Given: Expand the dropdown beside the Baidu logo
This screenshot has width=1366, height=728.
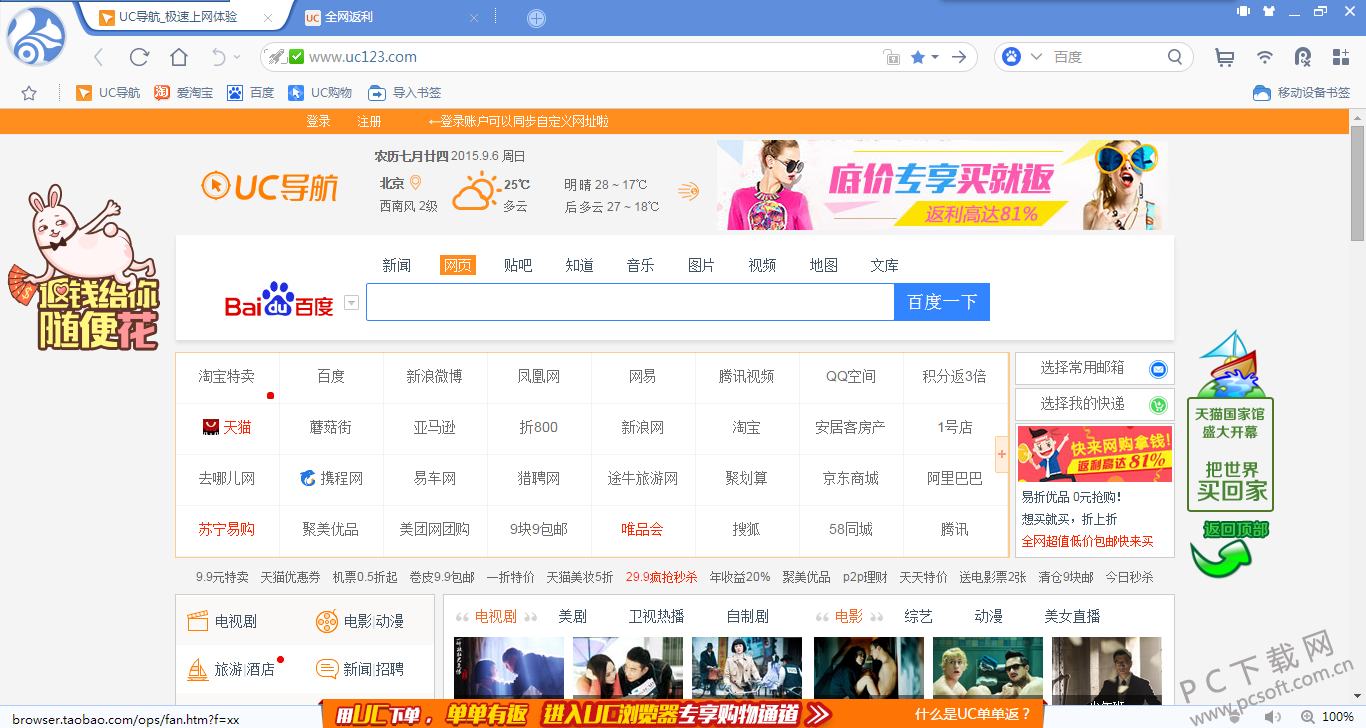Looking at the screenshot, I should tap(351, 303).
